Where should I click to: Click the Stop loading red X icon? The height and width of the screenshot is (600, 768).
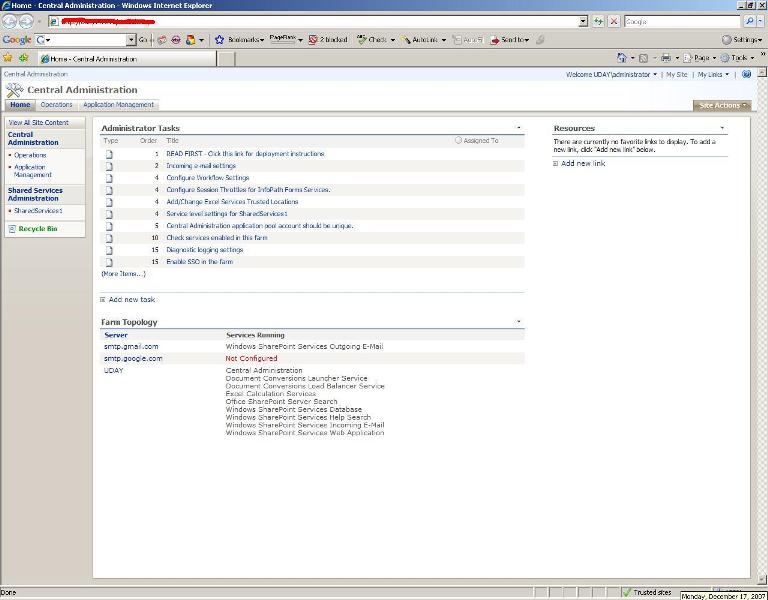pyautogui.click(x=614, y=22)
